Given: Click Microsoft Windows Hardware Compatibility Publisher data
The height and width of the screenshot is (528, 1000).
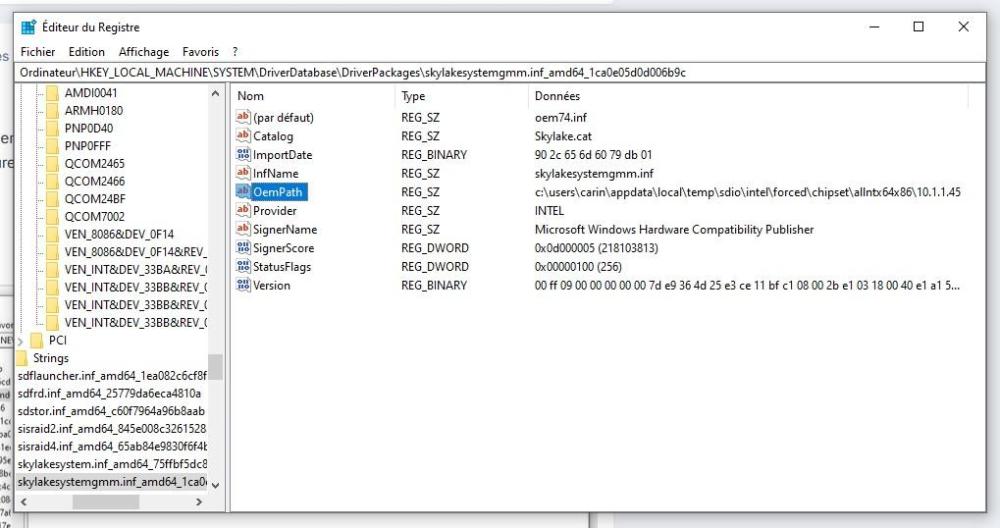Looking at the screenshot, I should [x=674, y=229].
